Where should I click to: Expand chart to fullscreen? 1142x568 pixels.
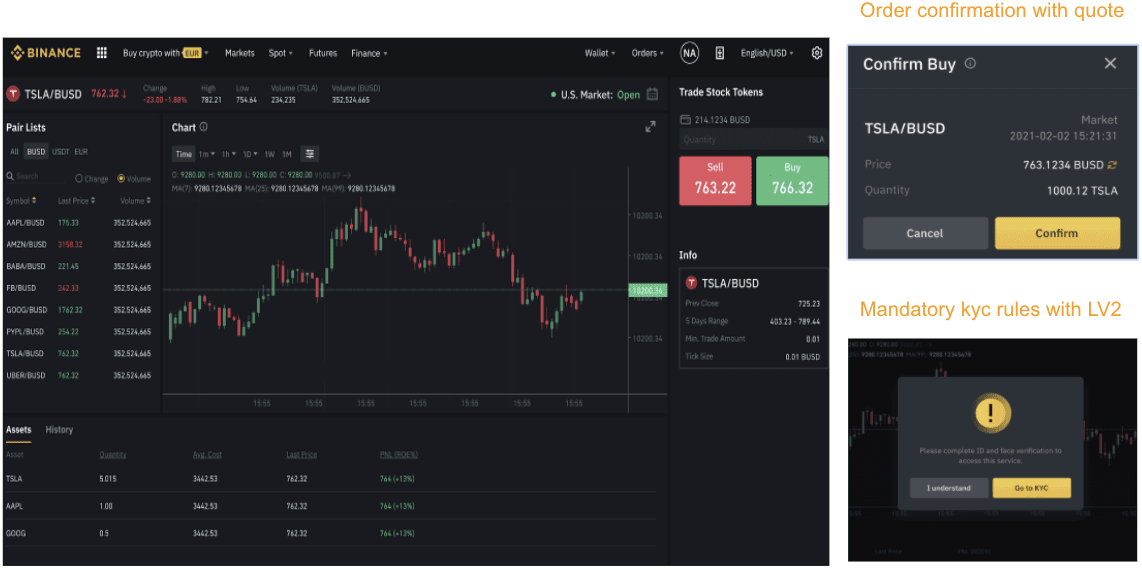[650, 127]
